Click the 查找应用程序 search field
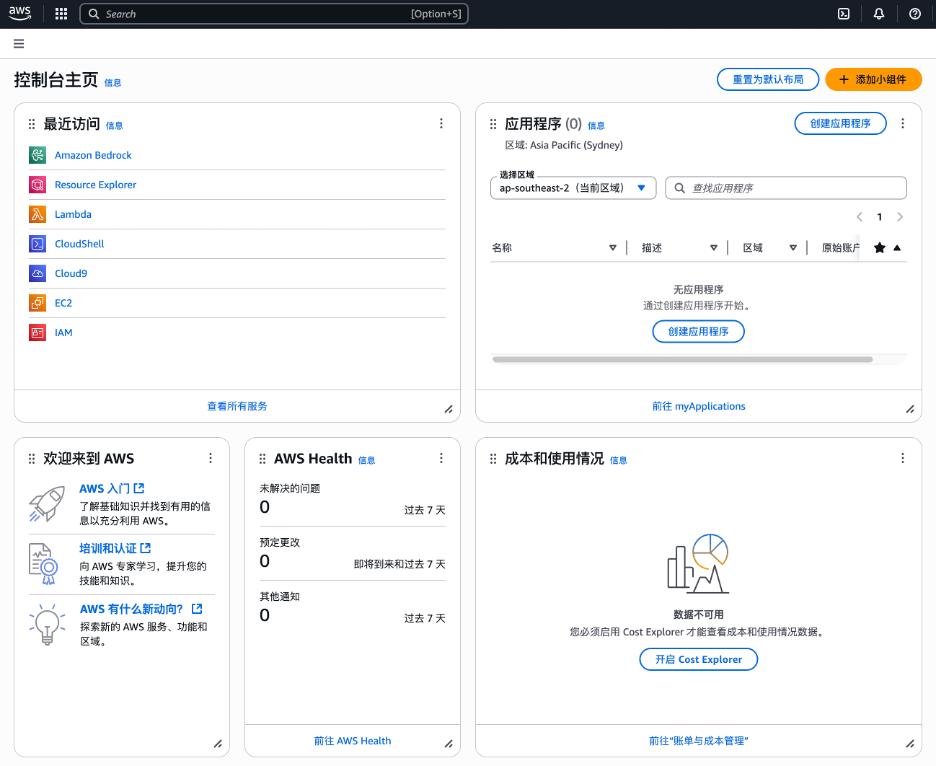 pyautogui.click(x=786, y=188)
